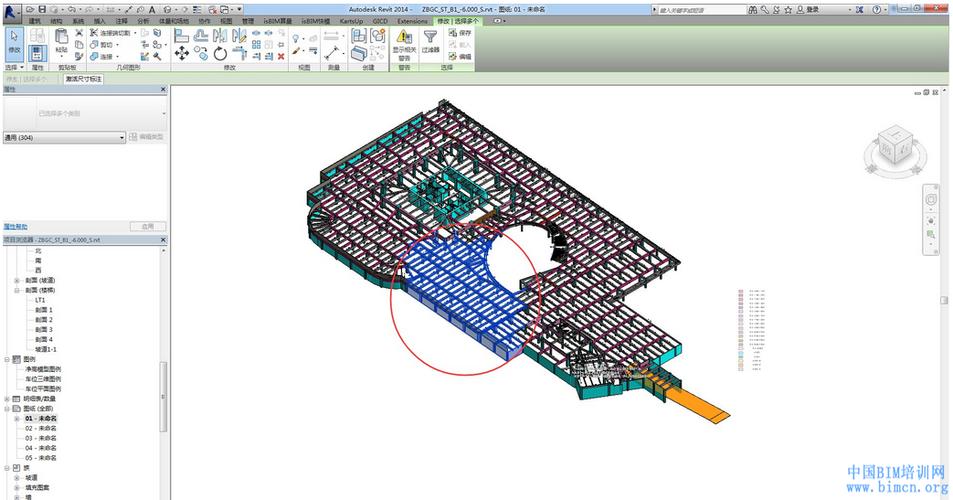Select the 修改 (Modify) arrow tool
Viewport: 953px width, 500px height.
[x=14, y=43]
